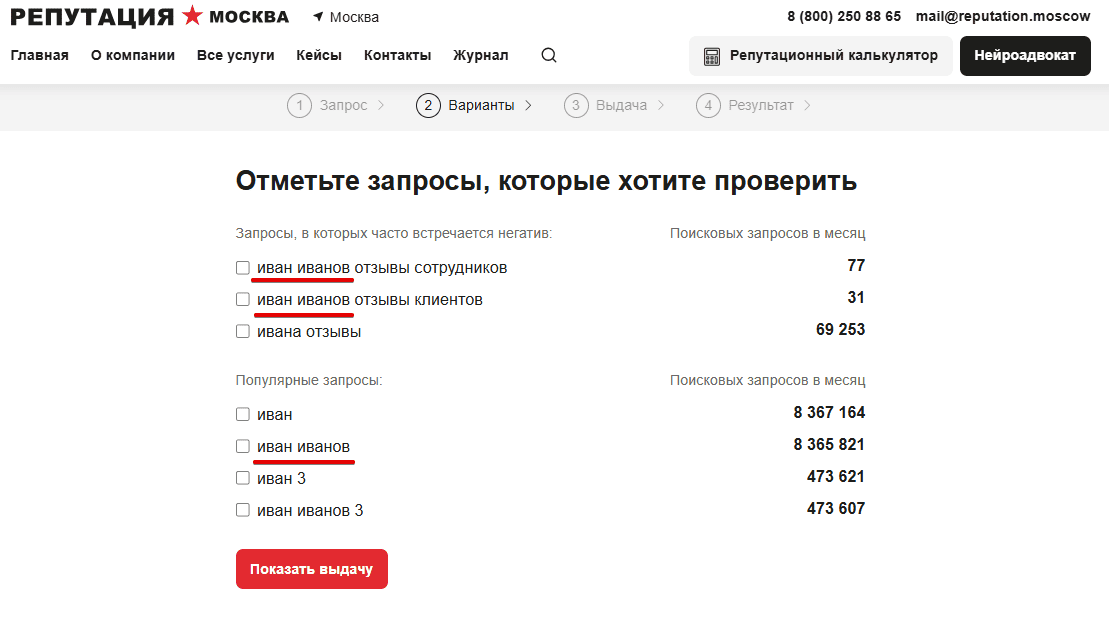The width and height of the screenshot is (1109, 622).
Task: Click the step 3 circle for Выдача
Action: pyautogui.click(x=576, y=105)
